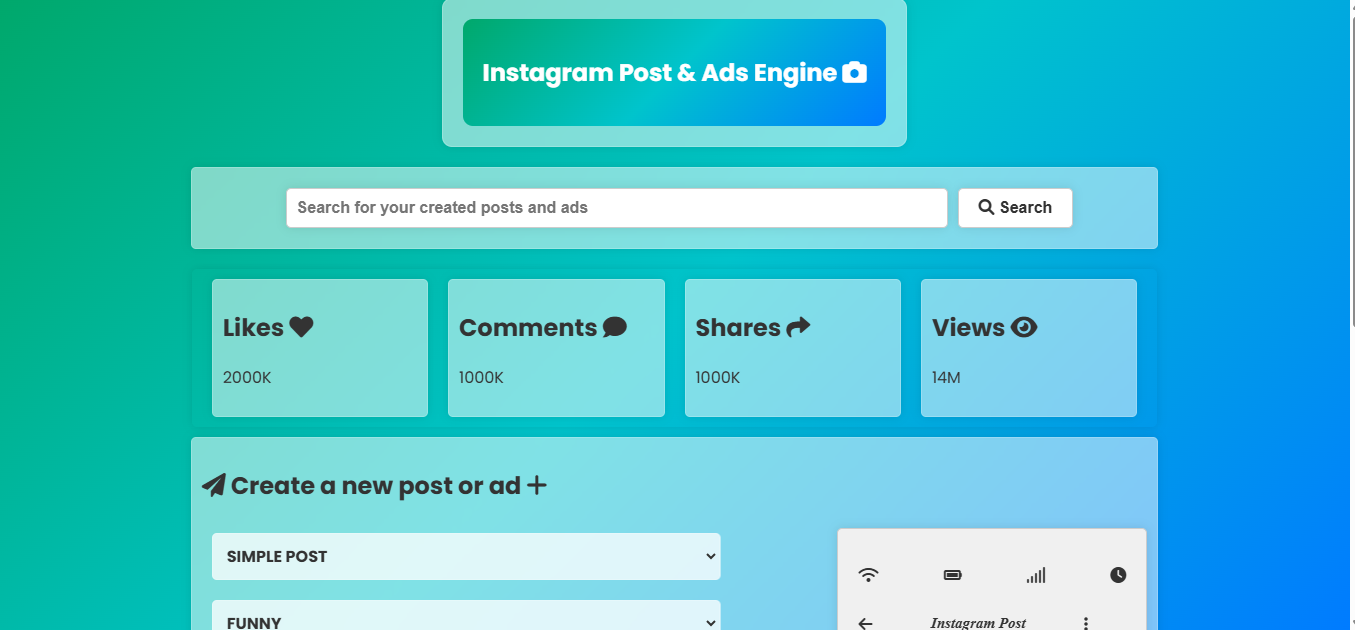
Task: Click the magnifying glass inside the Search button
Action: [x=985, y=207]
